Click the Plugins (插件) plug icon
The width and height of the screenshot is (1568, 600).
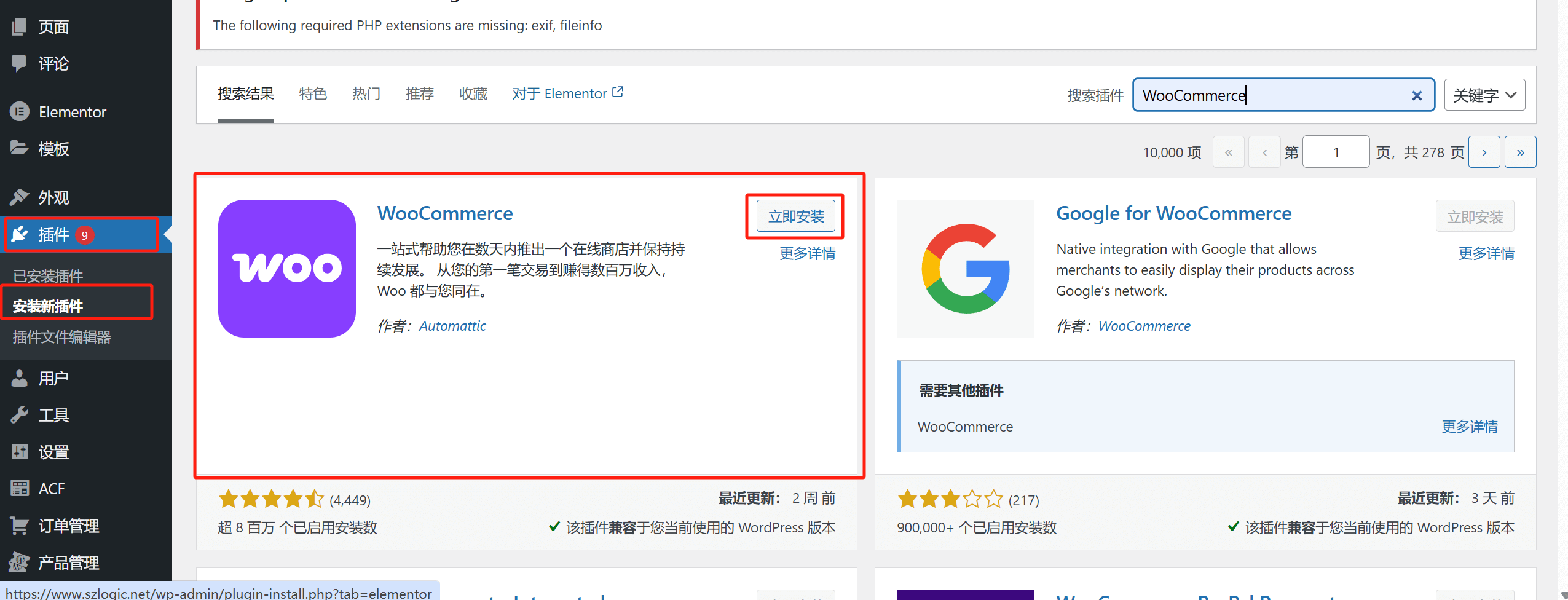[x=19, y=234]
